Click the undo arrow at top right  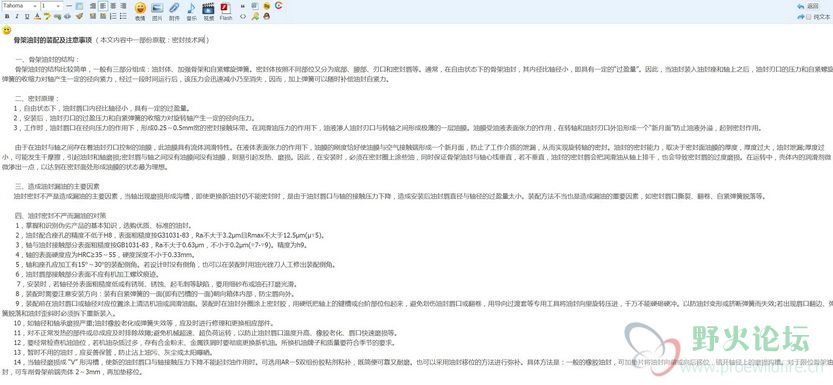click(801, 6)
